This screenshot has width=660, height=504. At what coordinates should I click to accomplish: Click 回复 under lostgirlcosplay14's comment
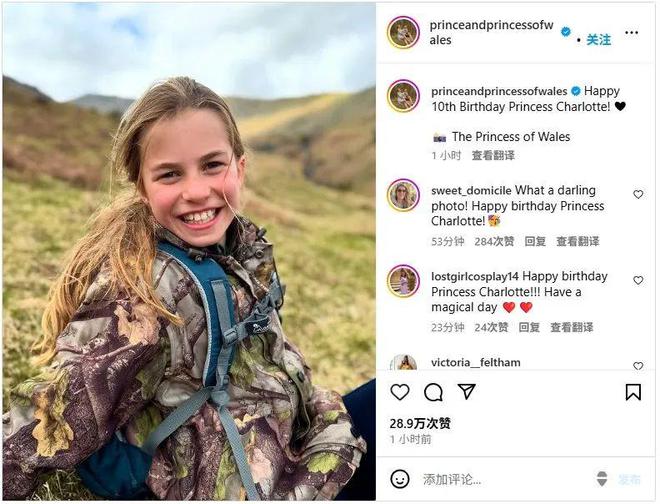click(x=529, y=327)
